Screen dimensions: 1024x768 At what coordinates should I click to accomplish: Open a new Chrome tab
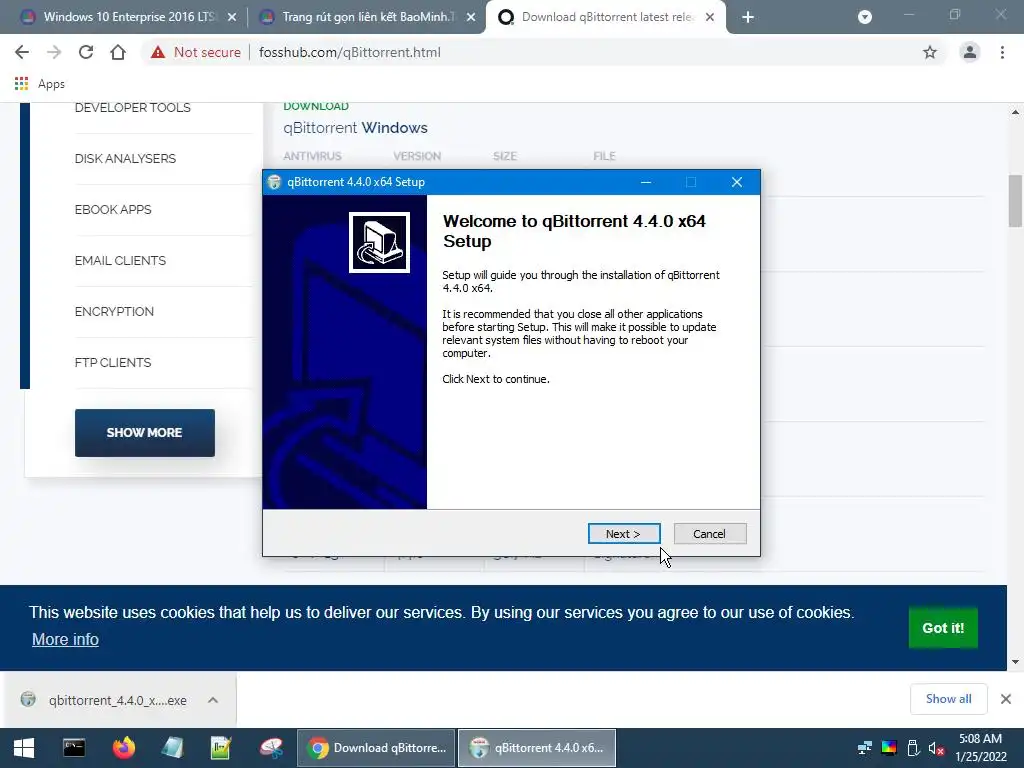tap(748, 18)
